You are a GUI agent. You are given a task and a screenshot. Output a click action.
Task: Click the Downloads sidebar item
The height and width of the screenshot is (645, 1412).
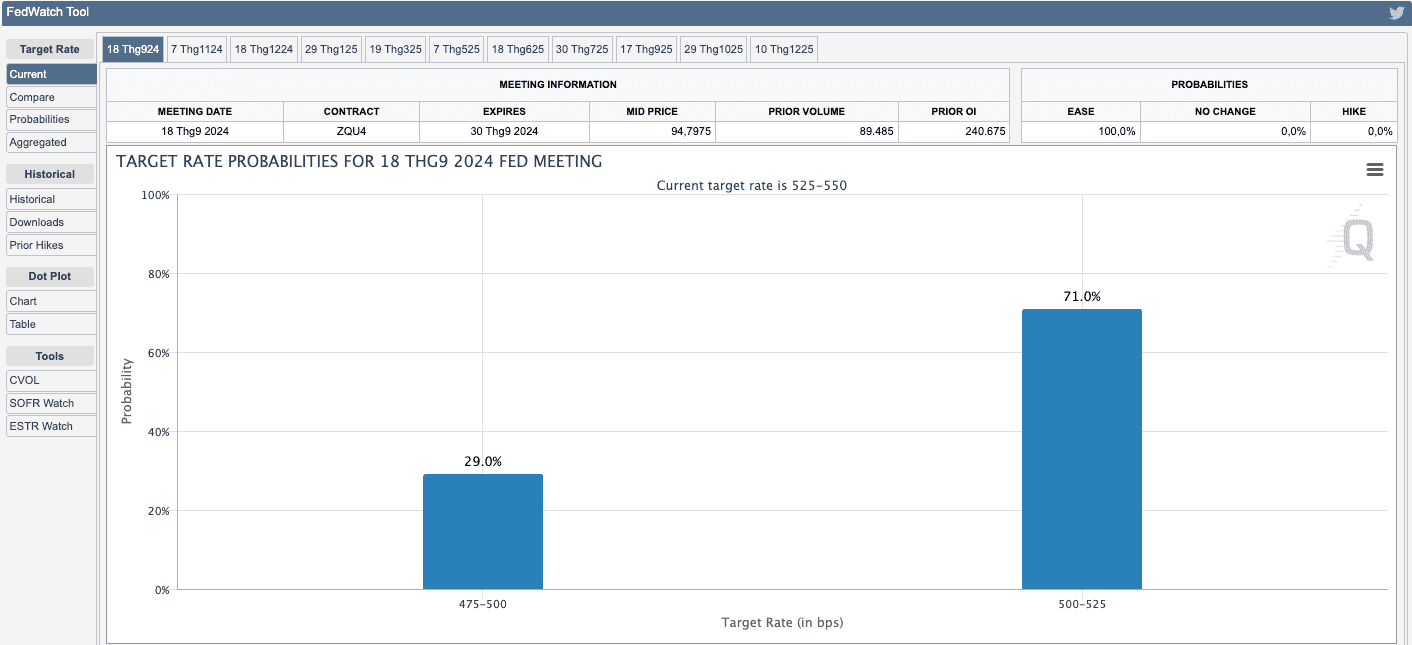tap(51, 222)
